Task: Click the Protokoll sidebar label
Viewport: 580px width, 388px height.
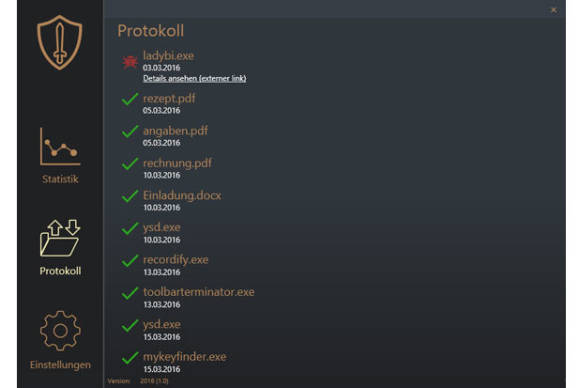Action: 60,271
